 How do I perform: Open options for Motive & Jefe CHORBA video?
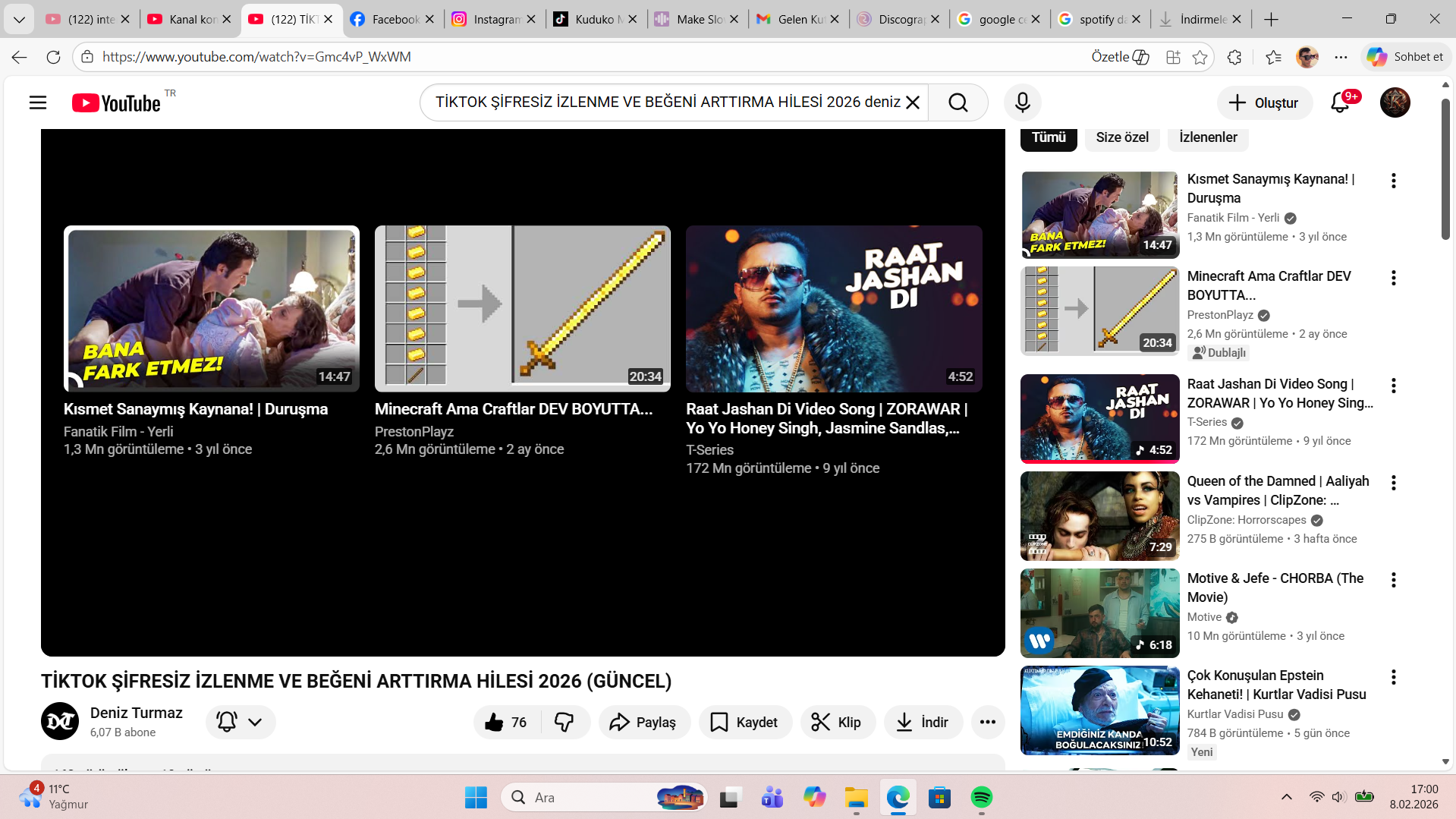(1393, 580)
